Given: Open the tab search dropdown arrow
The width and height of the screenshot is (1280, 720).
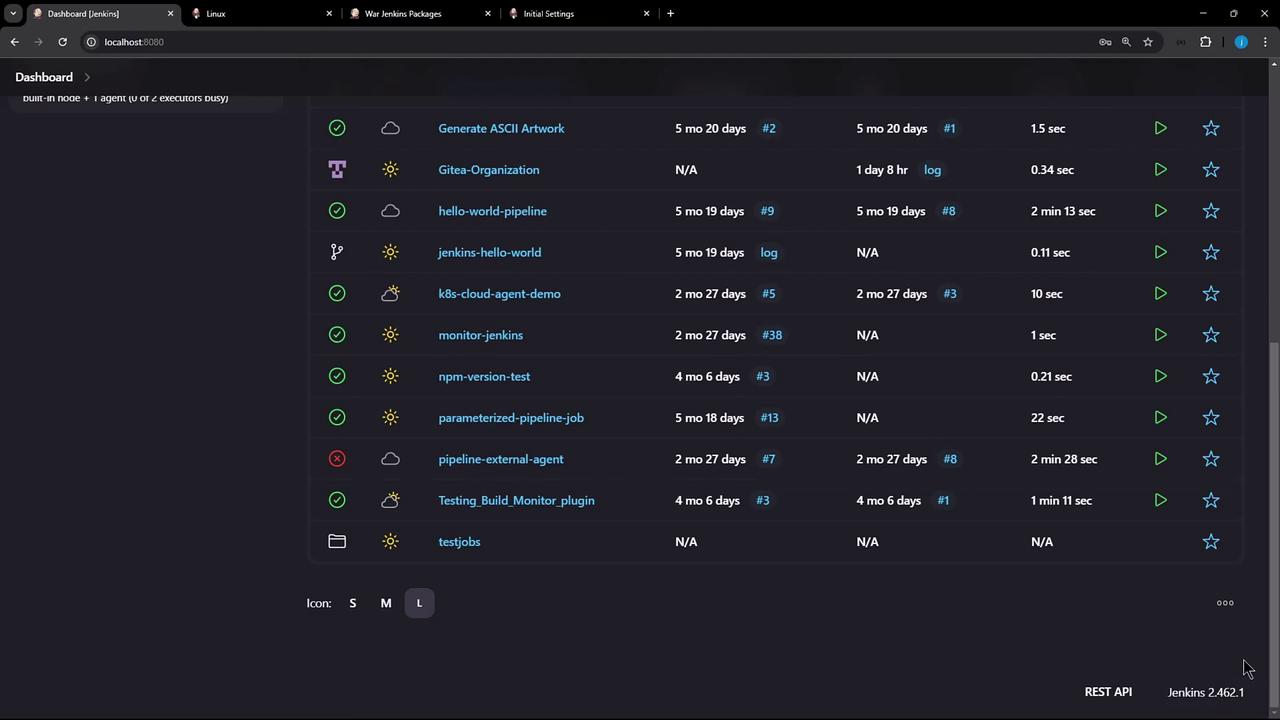Looking at the screenshot, I should [13, 14].
